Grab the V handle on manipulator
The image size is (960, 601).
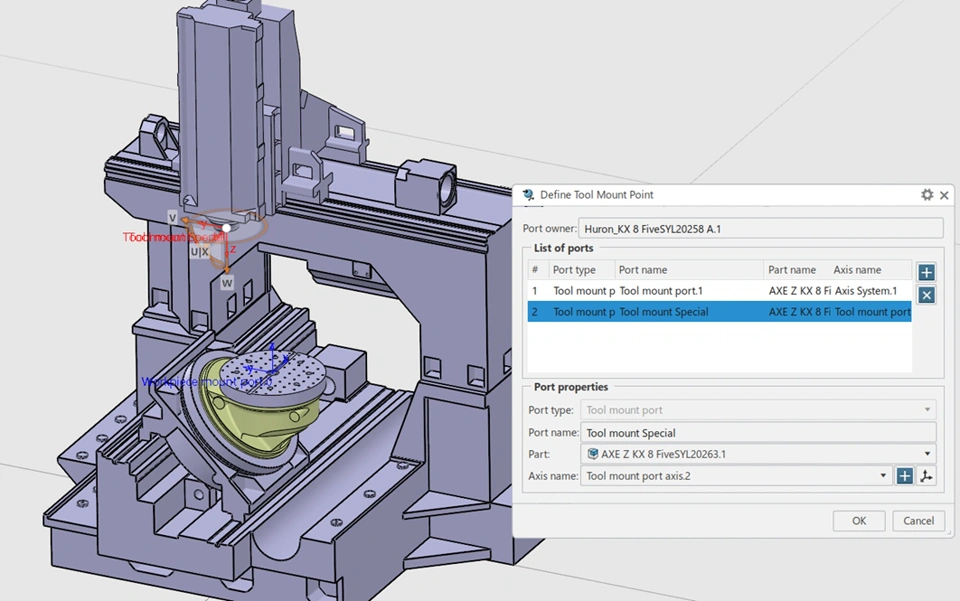172,218
